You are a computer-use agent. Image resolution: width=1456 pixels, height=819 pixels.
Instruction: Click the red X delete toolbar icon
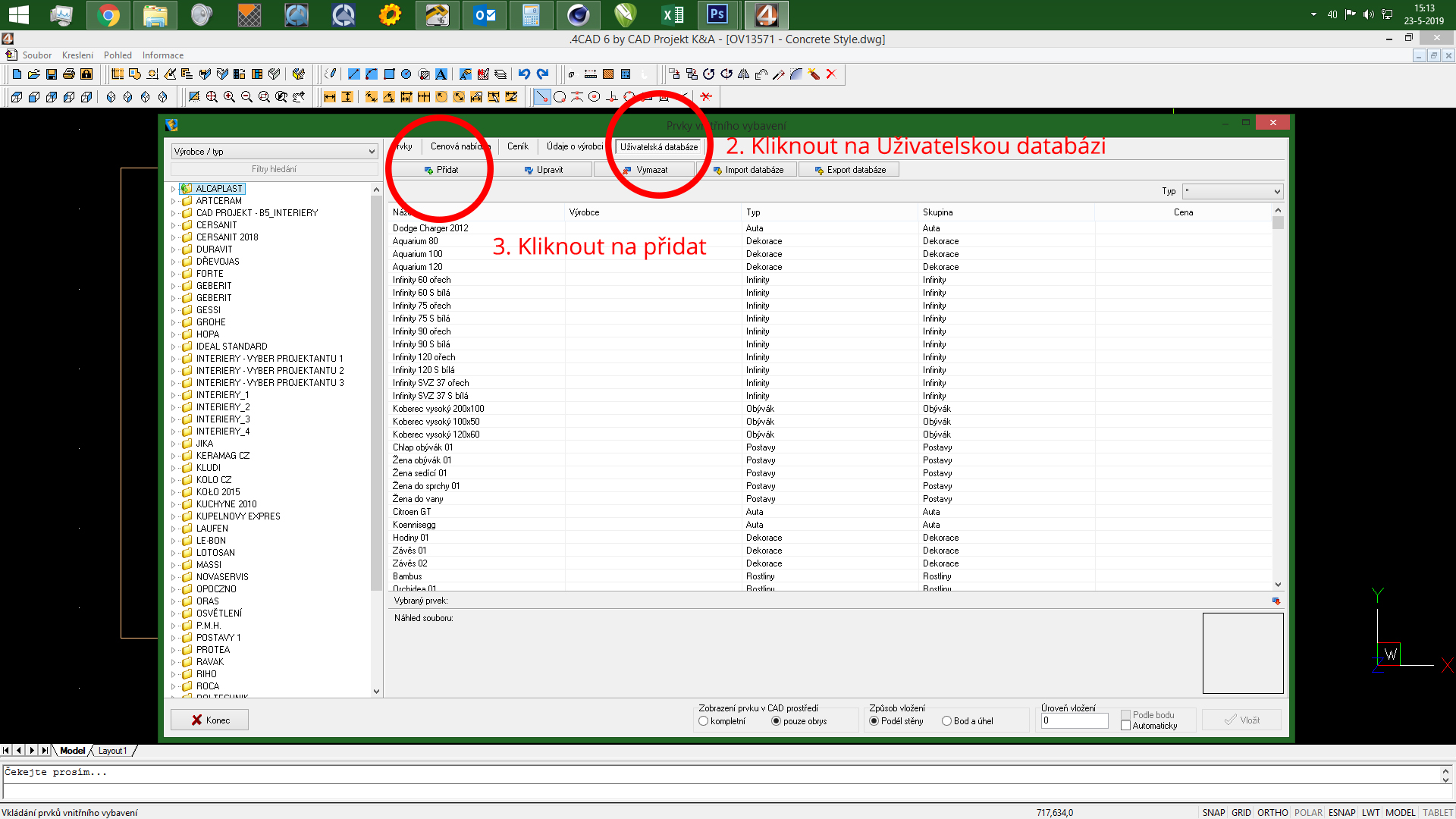831,74
